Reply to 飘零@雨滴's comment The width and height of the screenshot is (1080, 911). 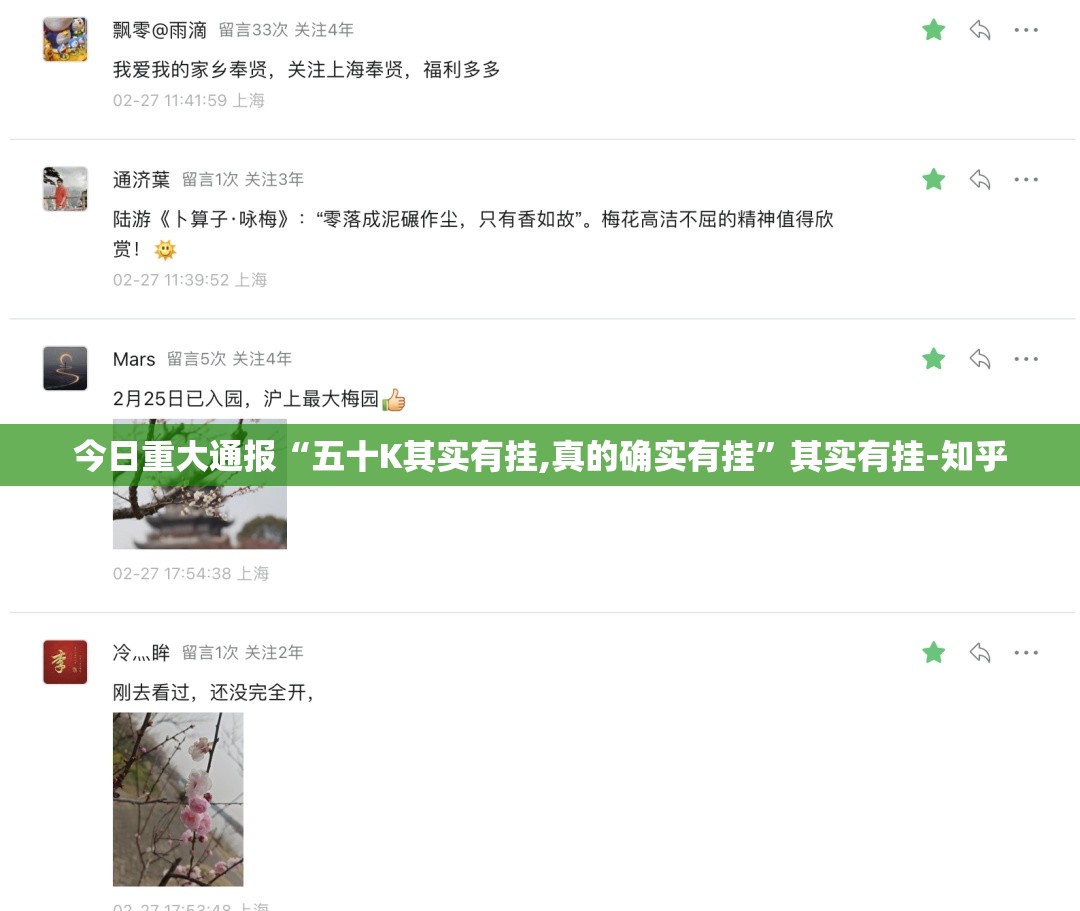(x=979, y=30)
